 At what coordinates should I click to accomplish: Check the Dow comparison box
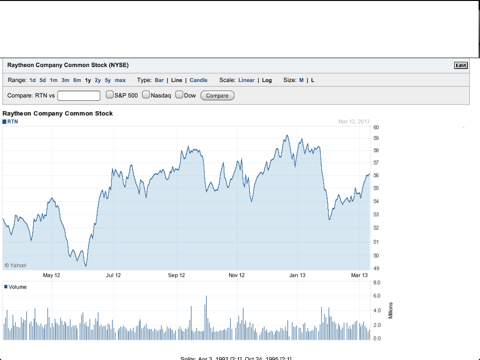[x=179, y=95]
